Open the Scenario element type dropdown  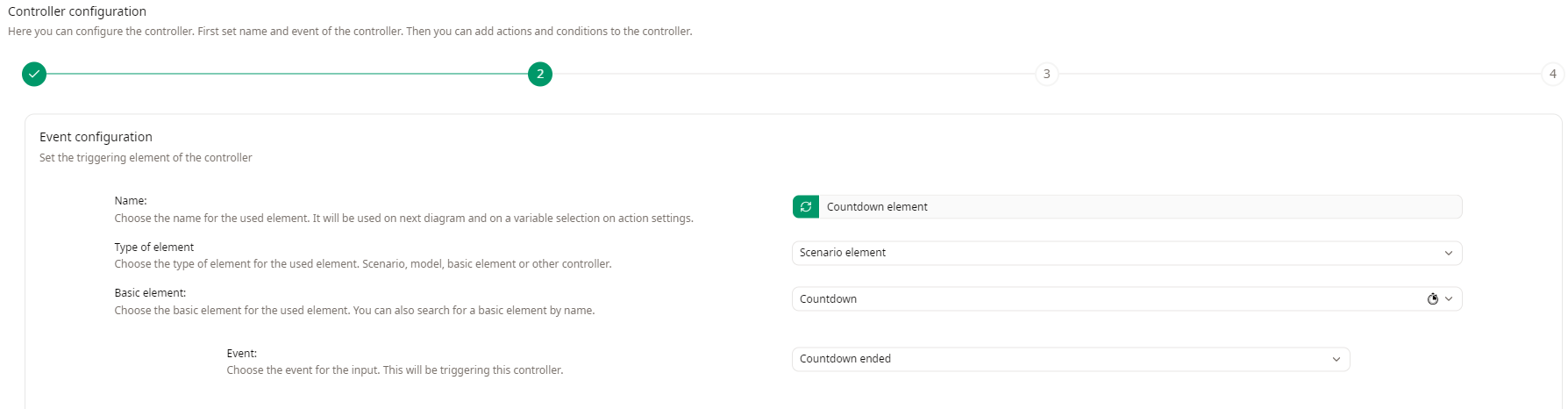pyautogui.click(x=1127, y=253)
